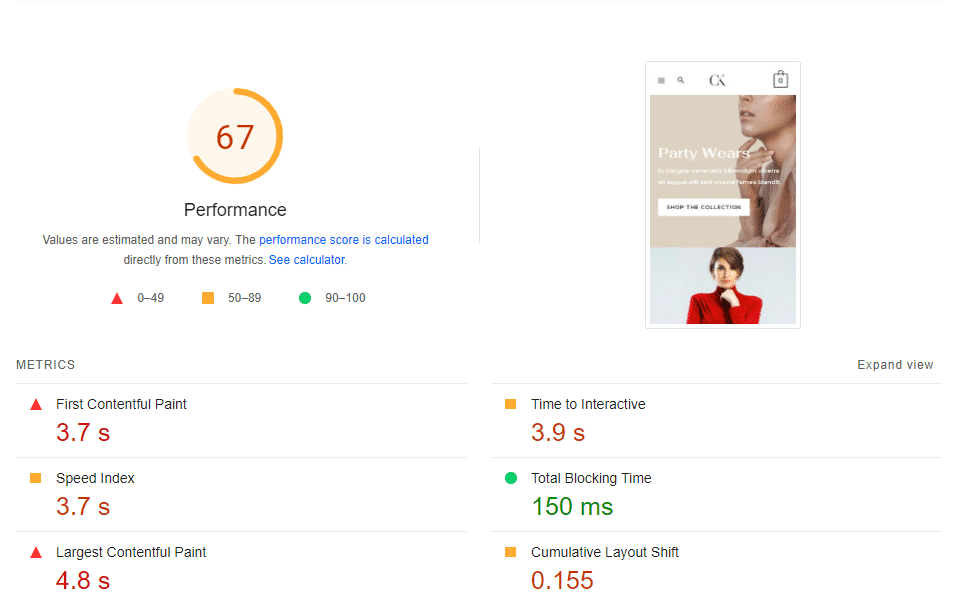Screen dimensions: 955x602
Task: Click the orange square beside Speed Index
Action: [35, 479]
